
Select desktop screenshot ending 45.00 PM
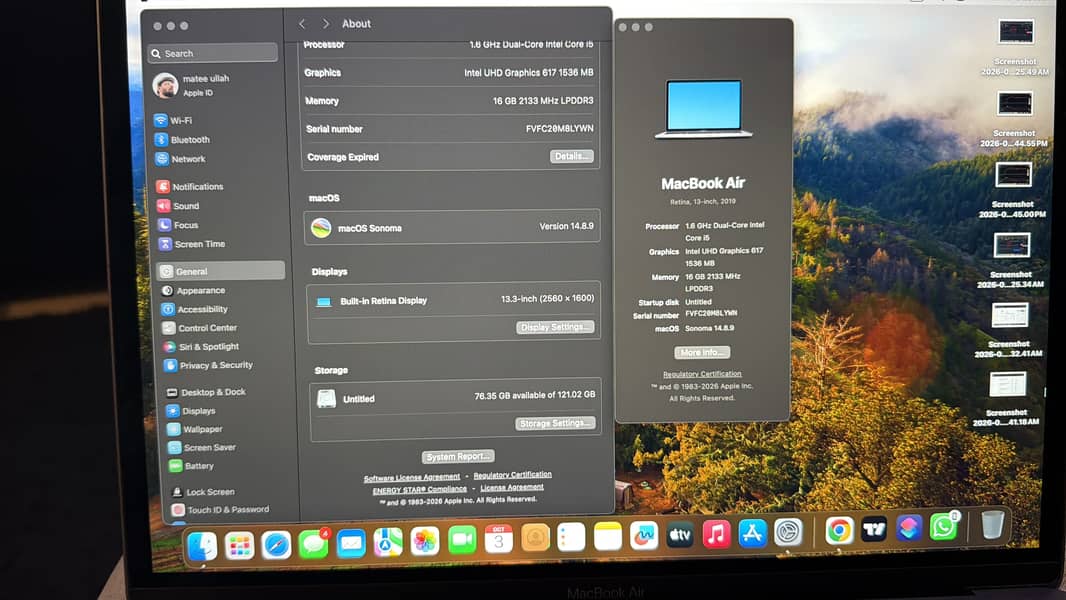(x=1013, y=190)
